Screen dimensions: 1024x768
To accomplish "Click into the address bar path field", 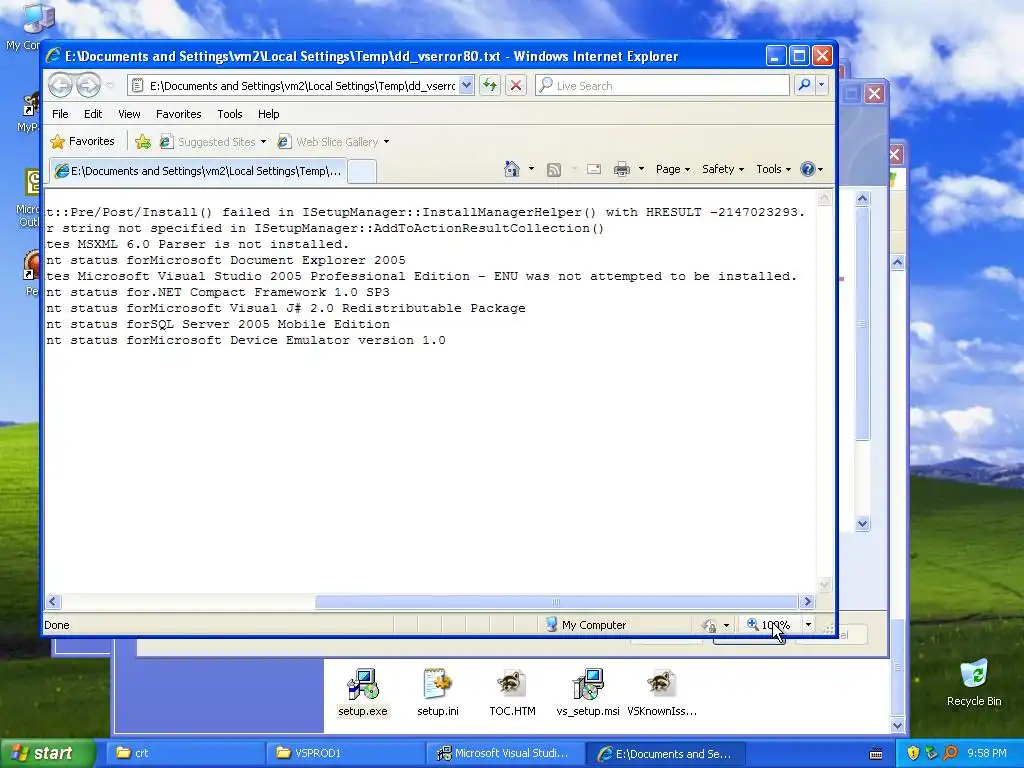I will (x=302, y=86).
